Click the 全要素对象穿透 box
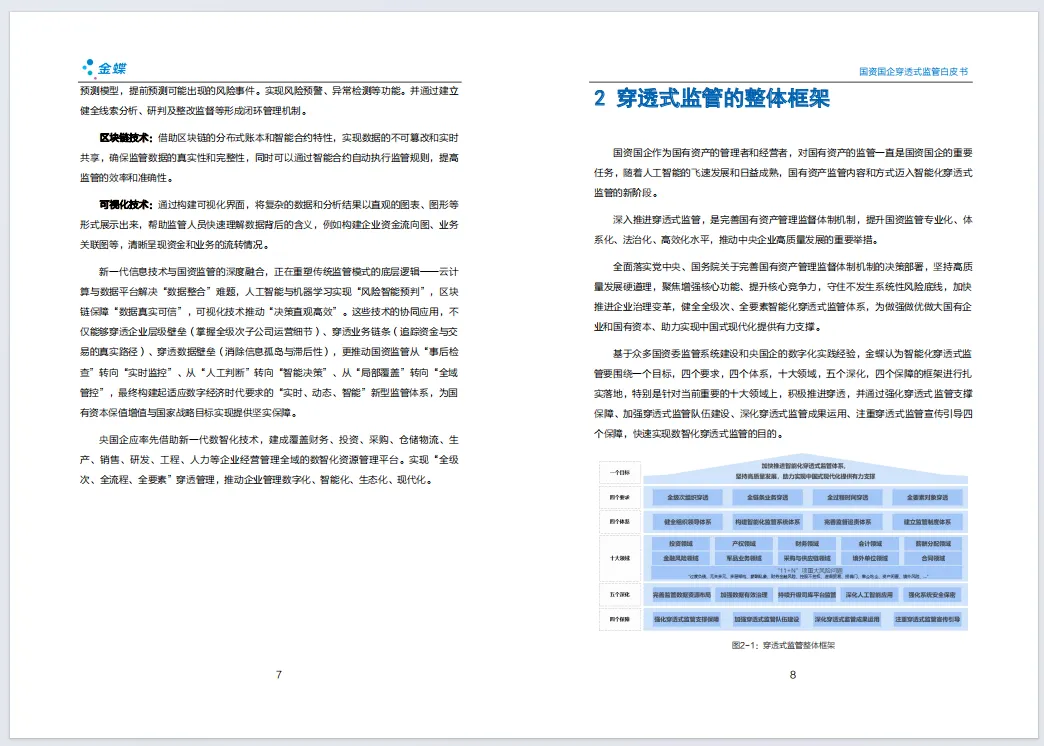The image size is (1044, 746). point(927,498)
